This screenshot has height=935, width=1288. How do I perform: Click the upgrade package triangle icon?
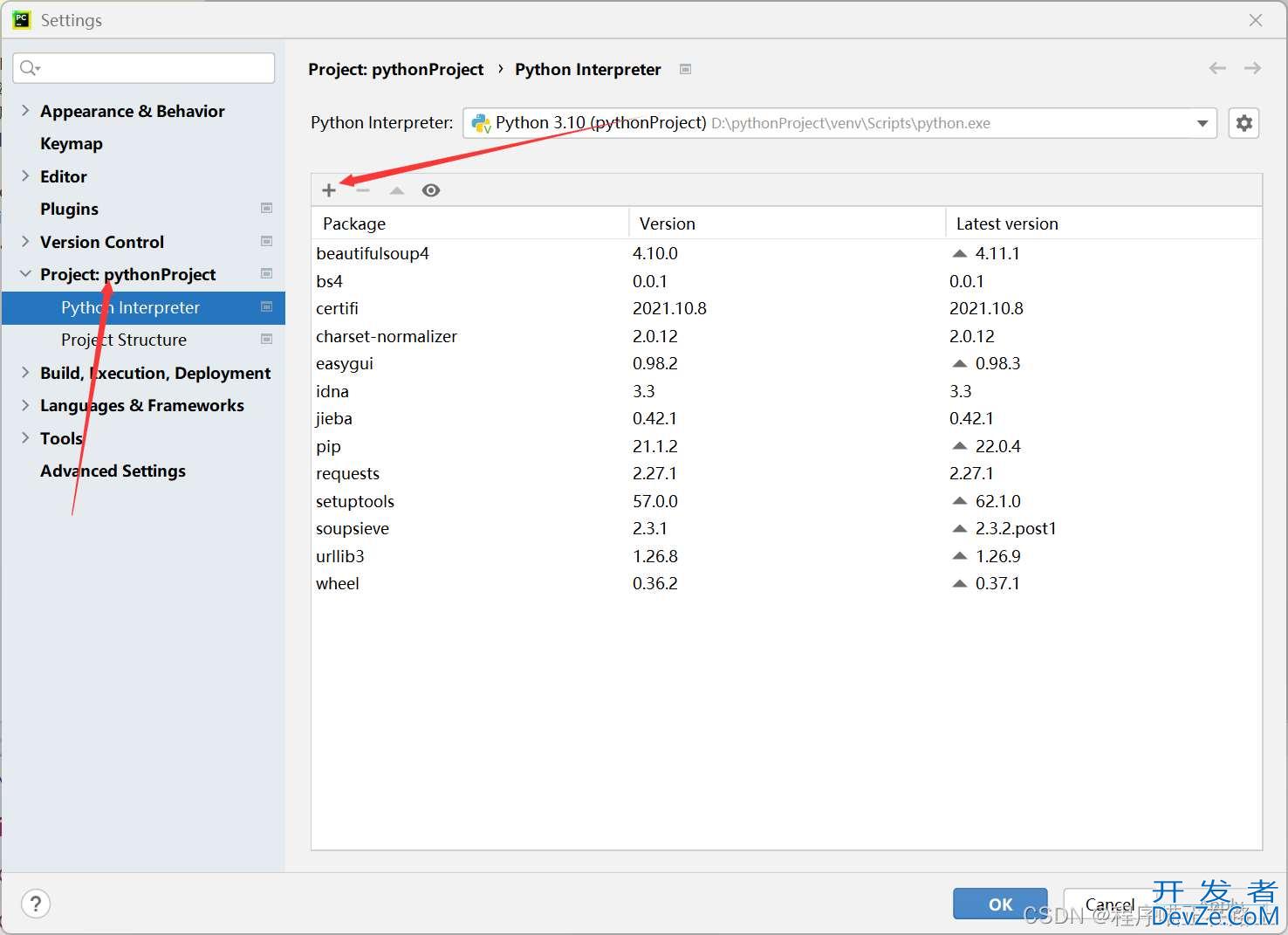[397, 190]
